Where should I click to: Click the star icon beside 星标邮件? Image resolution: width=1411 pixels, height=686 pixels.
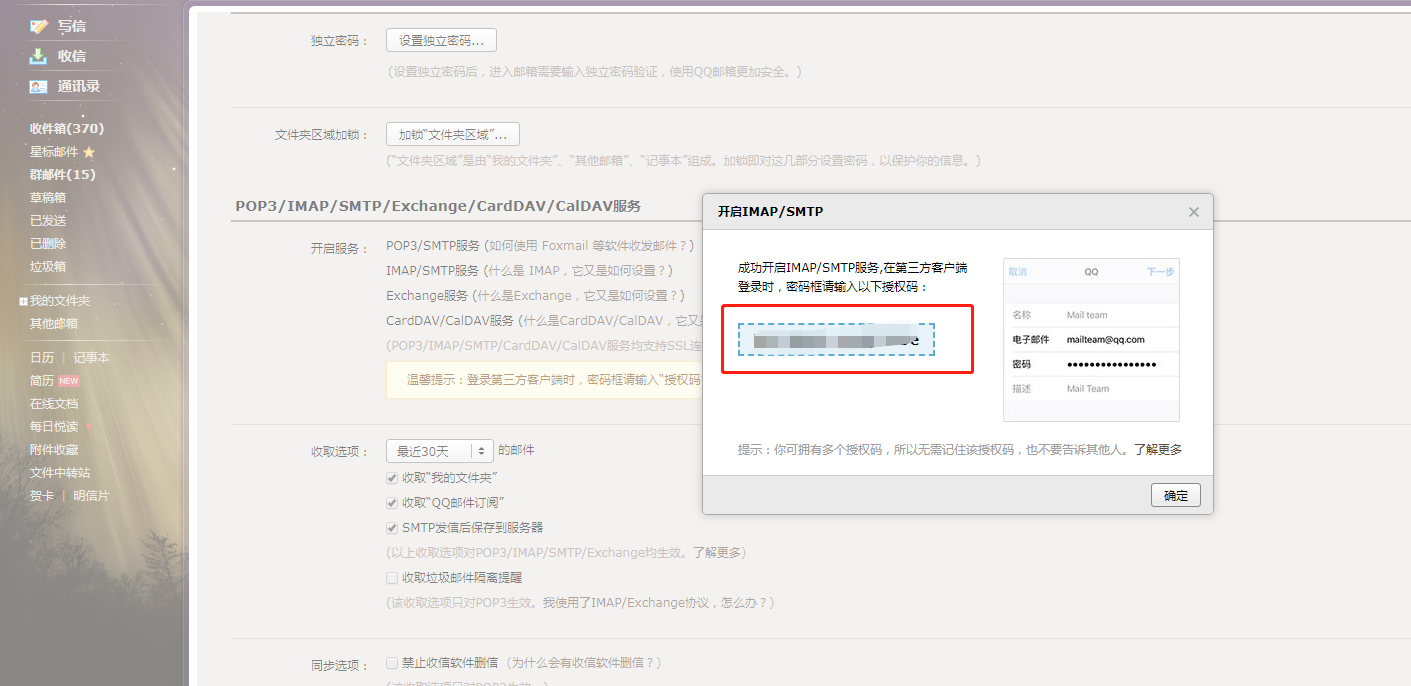pos(89,152)
